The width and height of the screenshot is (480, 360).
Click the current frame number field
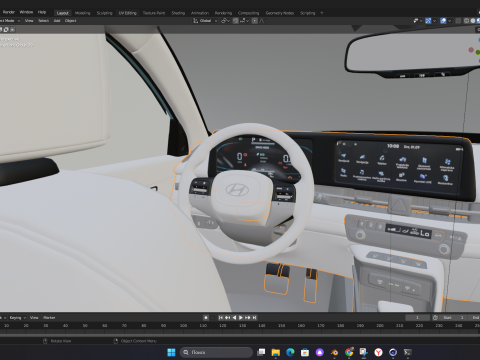click(x=417, y=318)
